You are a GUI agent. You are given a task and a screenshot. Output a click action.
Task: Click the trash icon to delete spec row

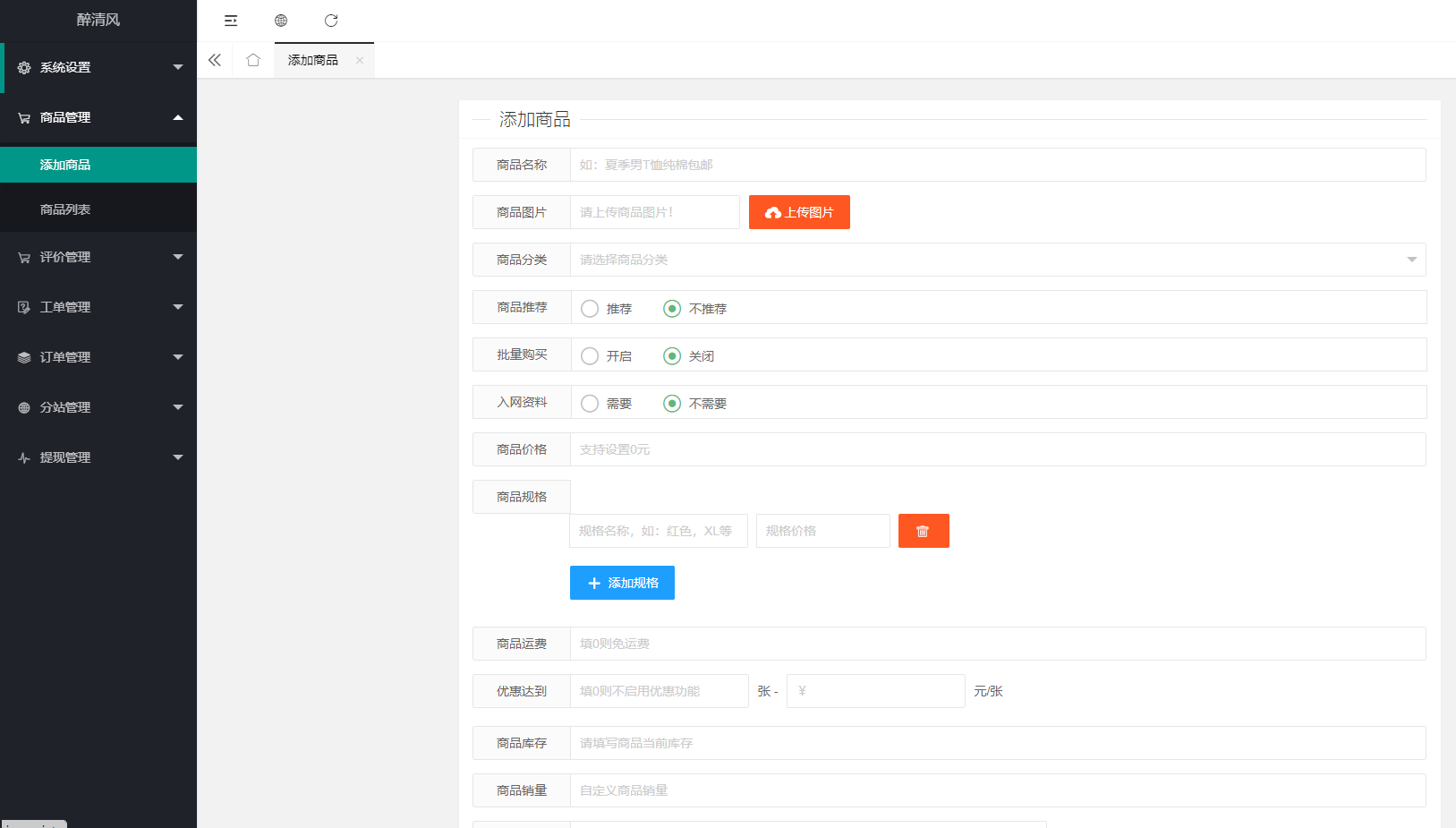(924, 530)
